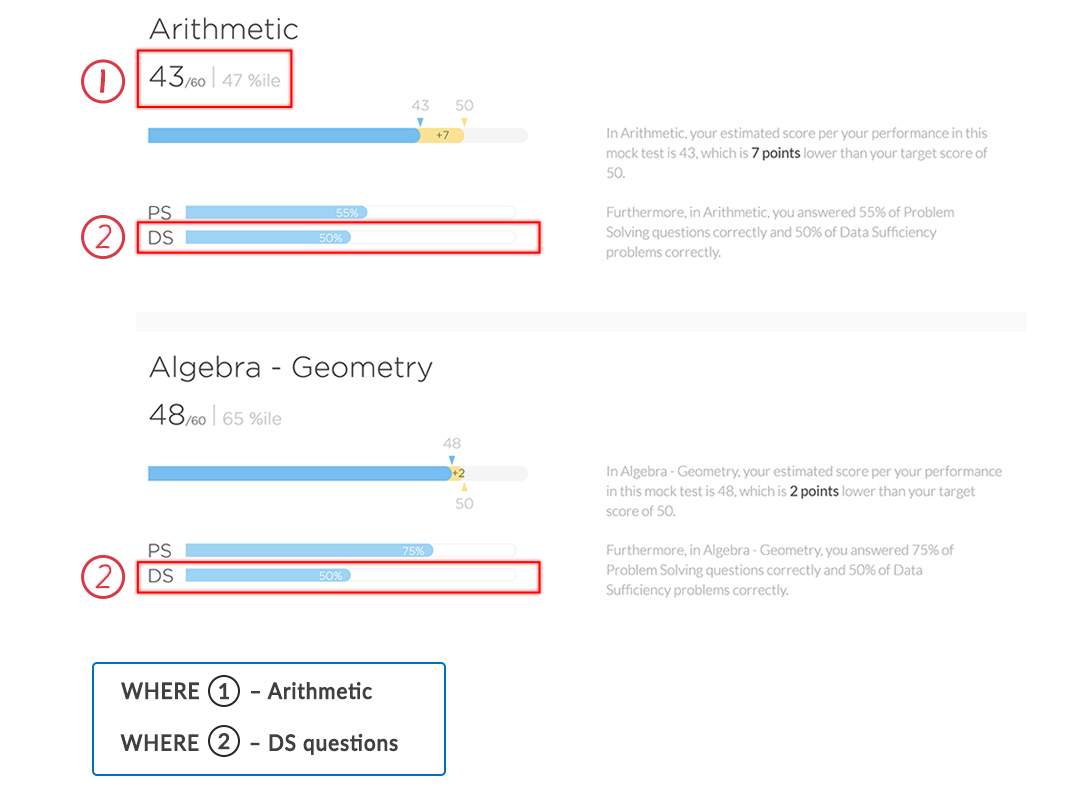Click the blue 48 marker above Algebra bar
The image size is (1080, 800).
(452, 460)
